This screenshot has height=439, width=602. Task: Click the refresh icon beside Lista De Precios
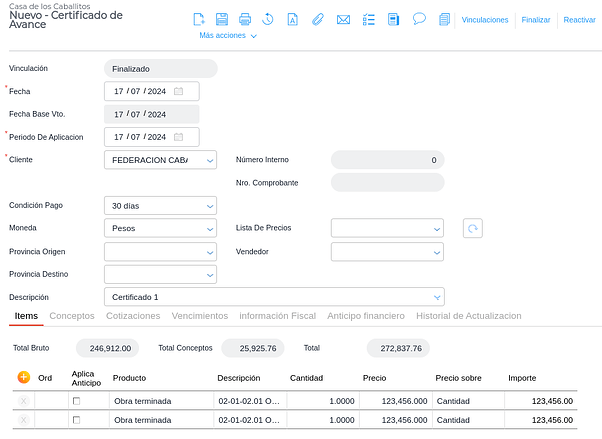point(472,228)
